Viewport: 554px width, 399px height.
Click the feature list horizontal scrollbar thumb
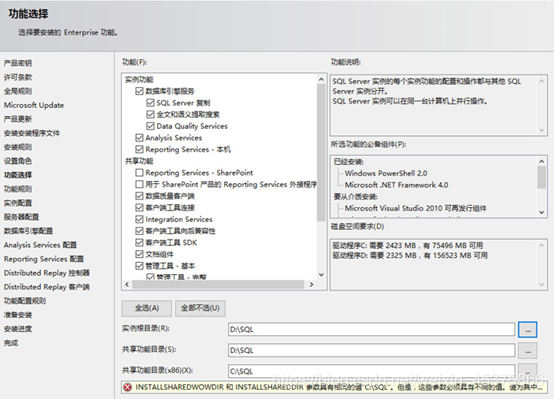point(218,284)
